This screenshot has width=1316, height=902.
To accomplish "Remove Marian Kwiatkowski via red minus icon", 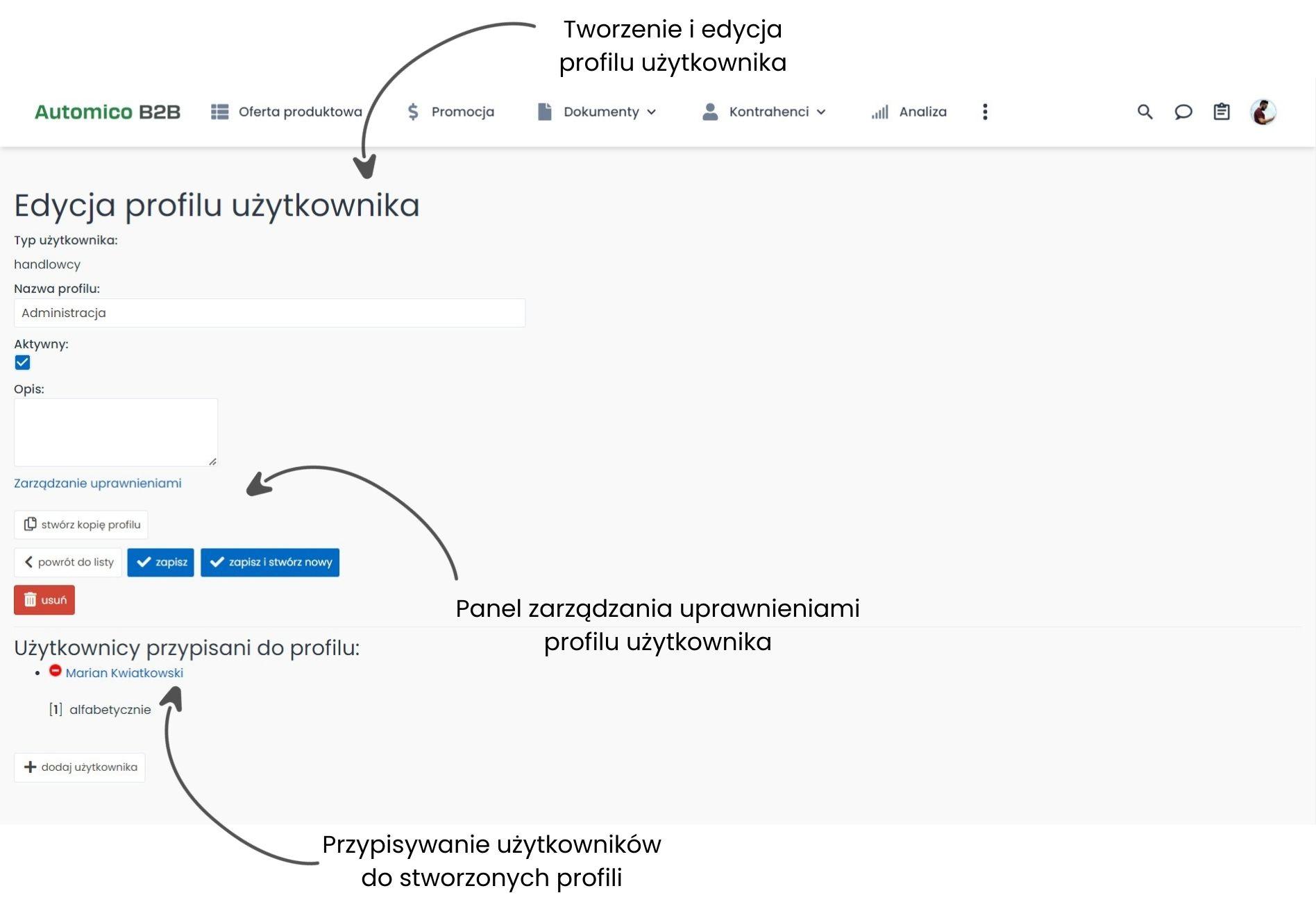I will 56,671.
